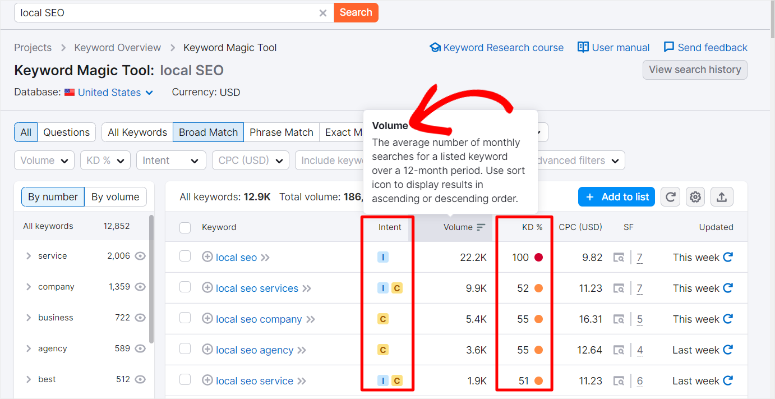Screen dimensions: 775x399
Task: Expand the business keyword group
Action: point(28,317)
